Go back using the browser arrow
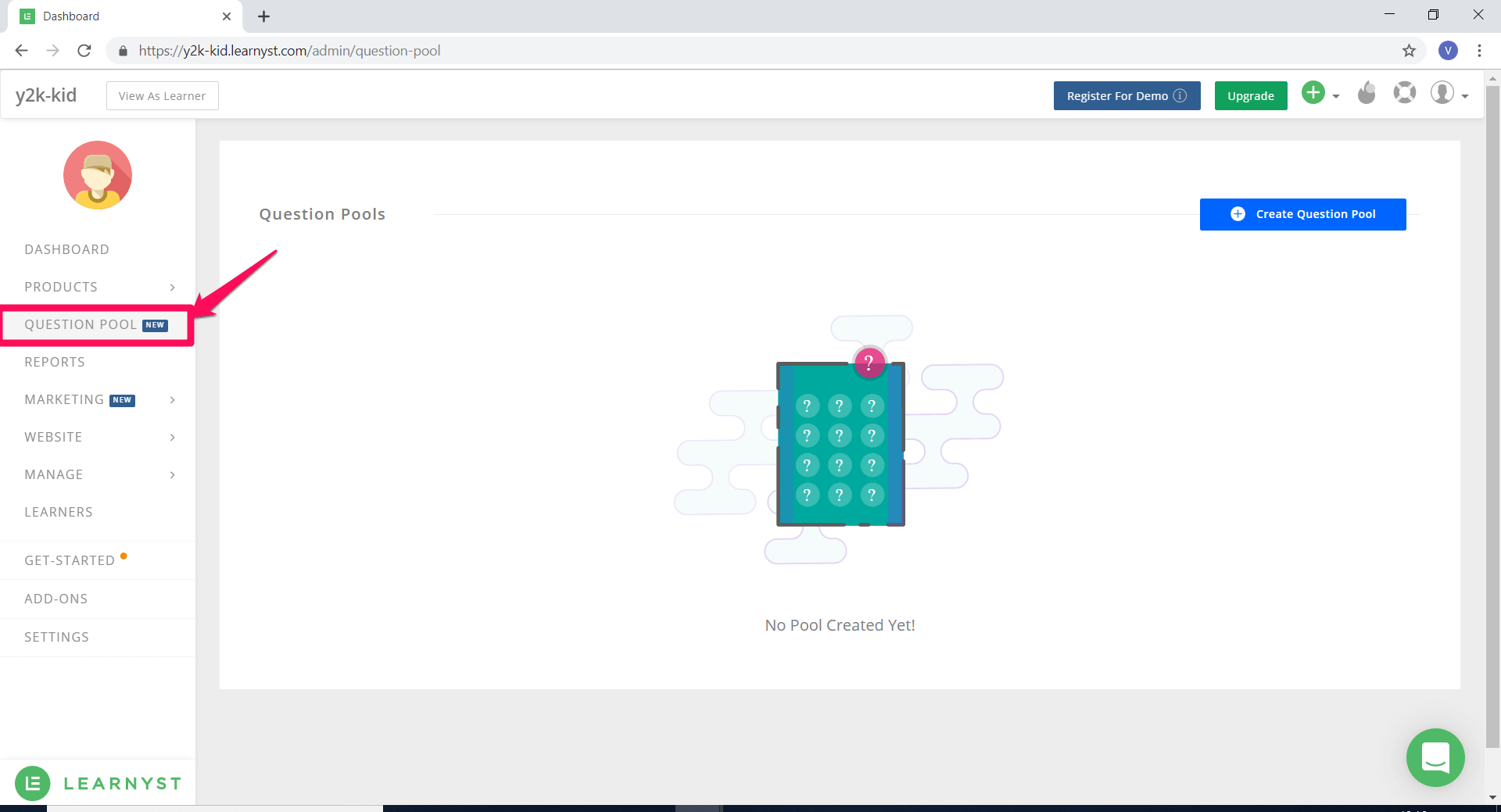Screen dimensions: 1501x812 pyautogui.click(x=21, y=50)
